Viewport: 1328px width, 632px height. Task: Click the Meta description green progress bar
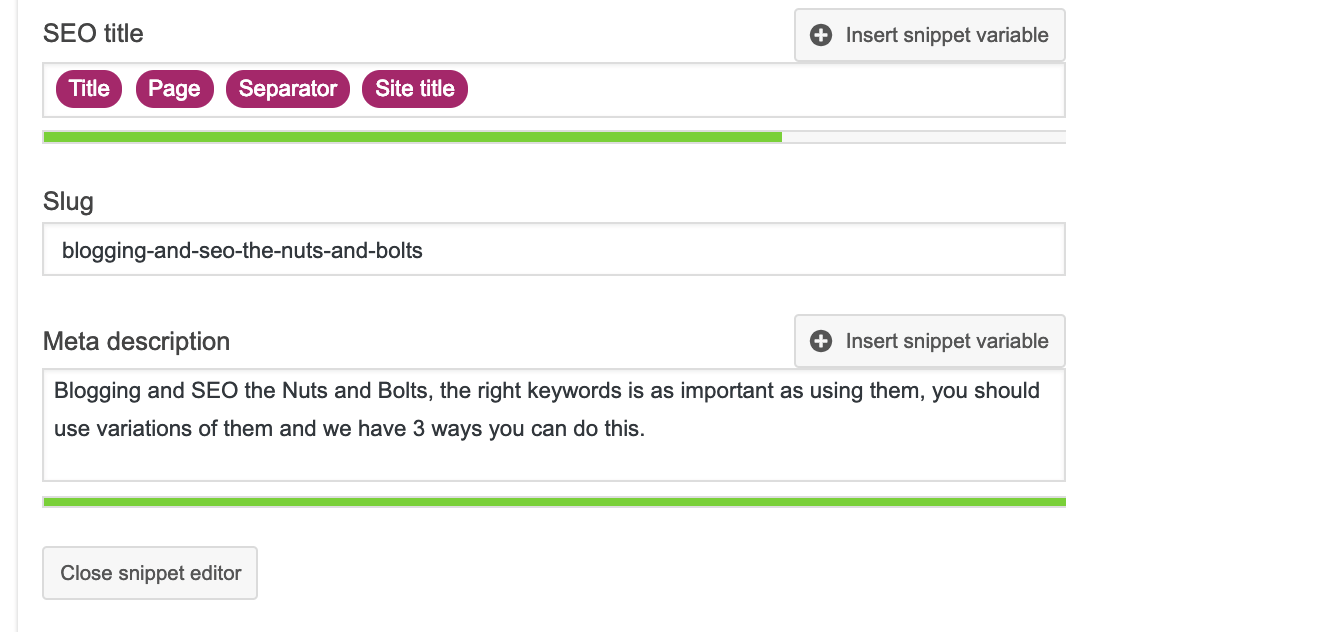coord(554,502)
